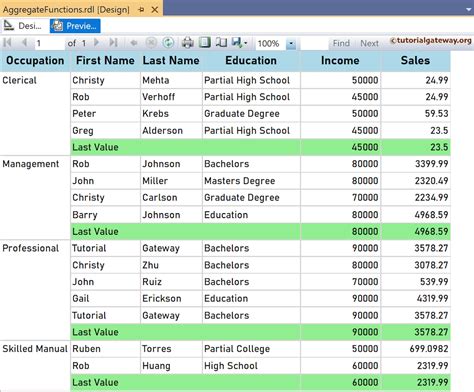Switch to the Design tab
Image resolution: width=474 pixels, height=392 pixels.
23,26
